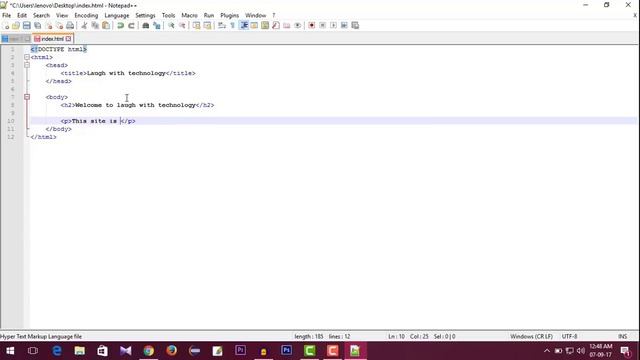Toggle INS insert mode in status bar
The width and height of the screenshot is (640, 360).
622,337
